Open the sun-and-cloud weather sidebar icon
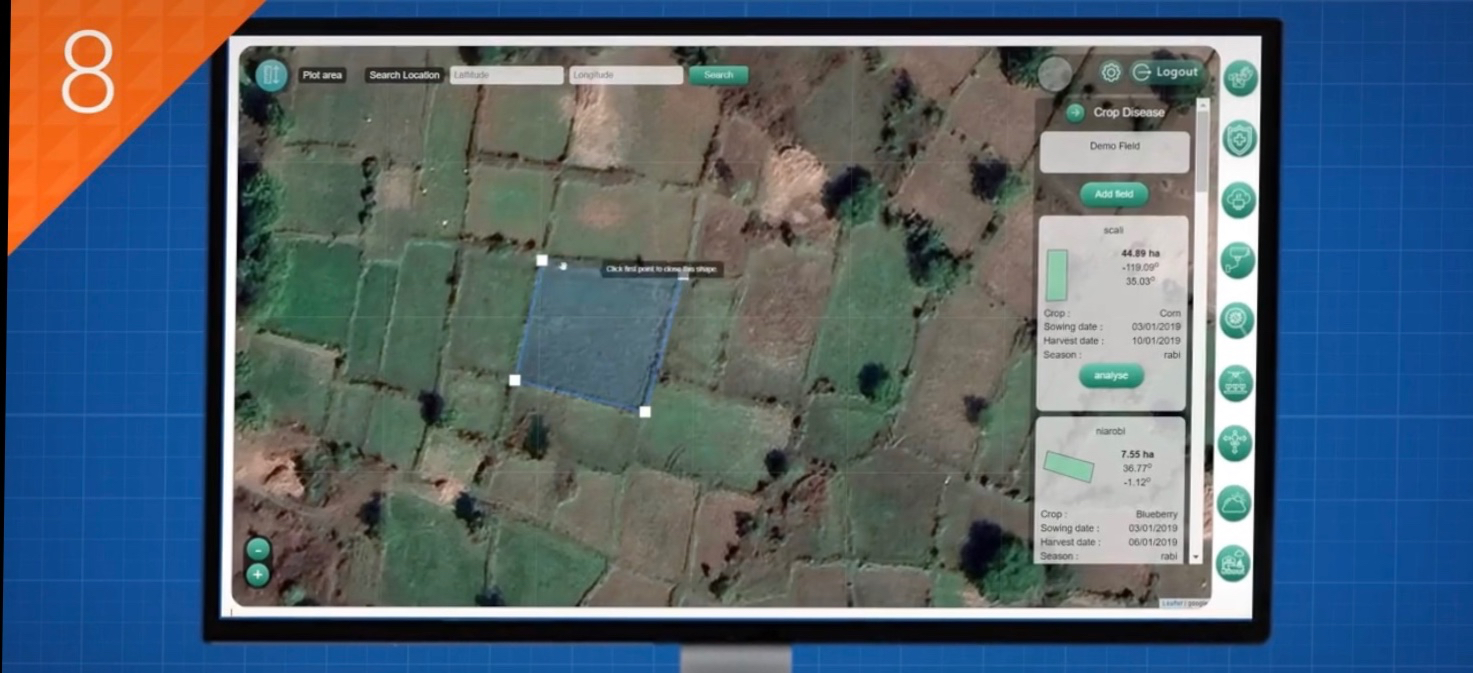Image resolution: width=1473 pixels, height=673 pixels. click(x=1234, y=502)
